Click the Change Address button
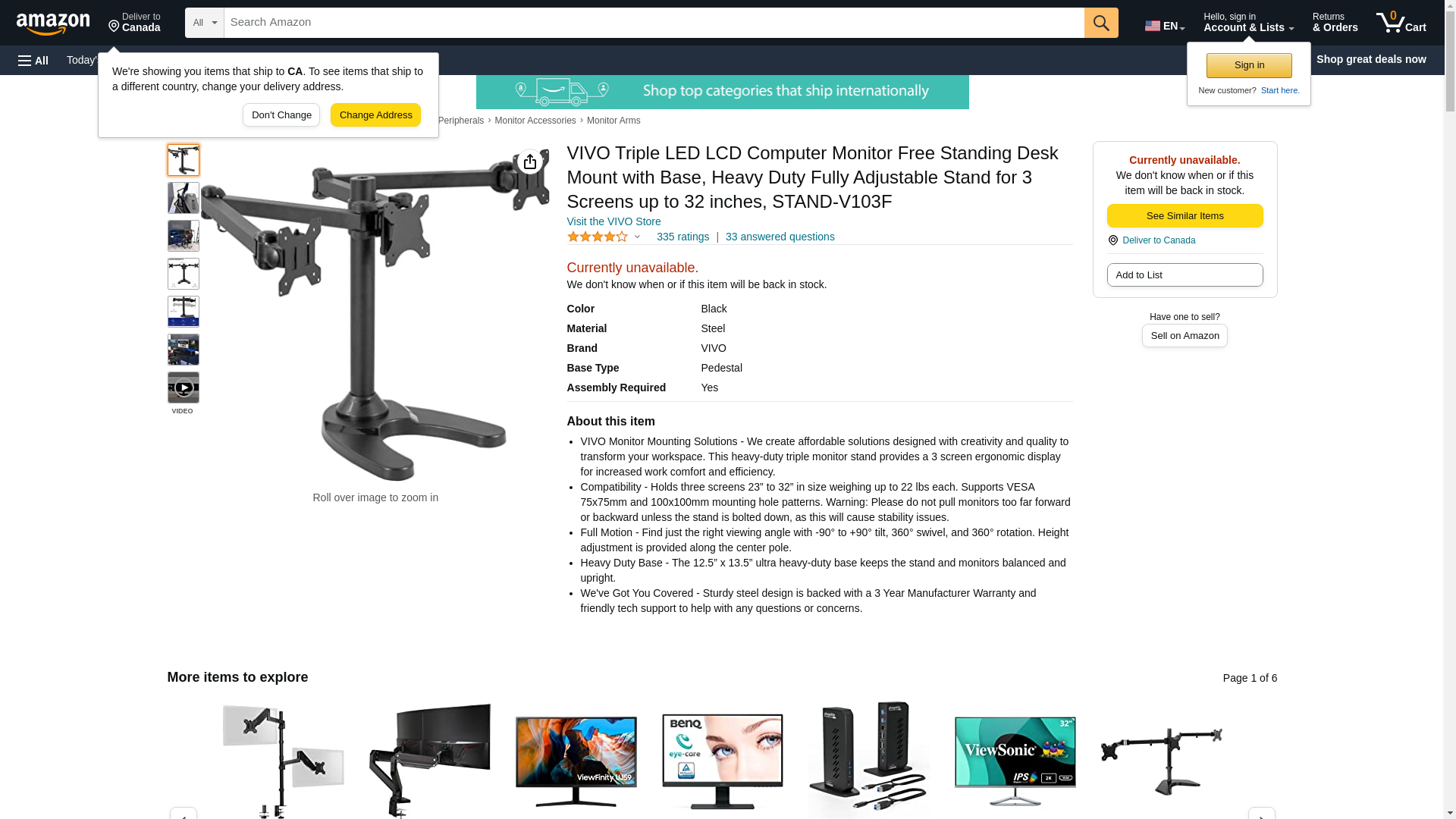 (x=375, y=115)
